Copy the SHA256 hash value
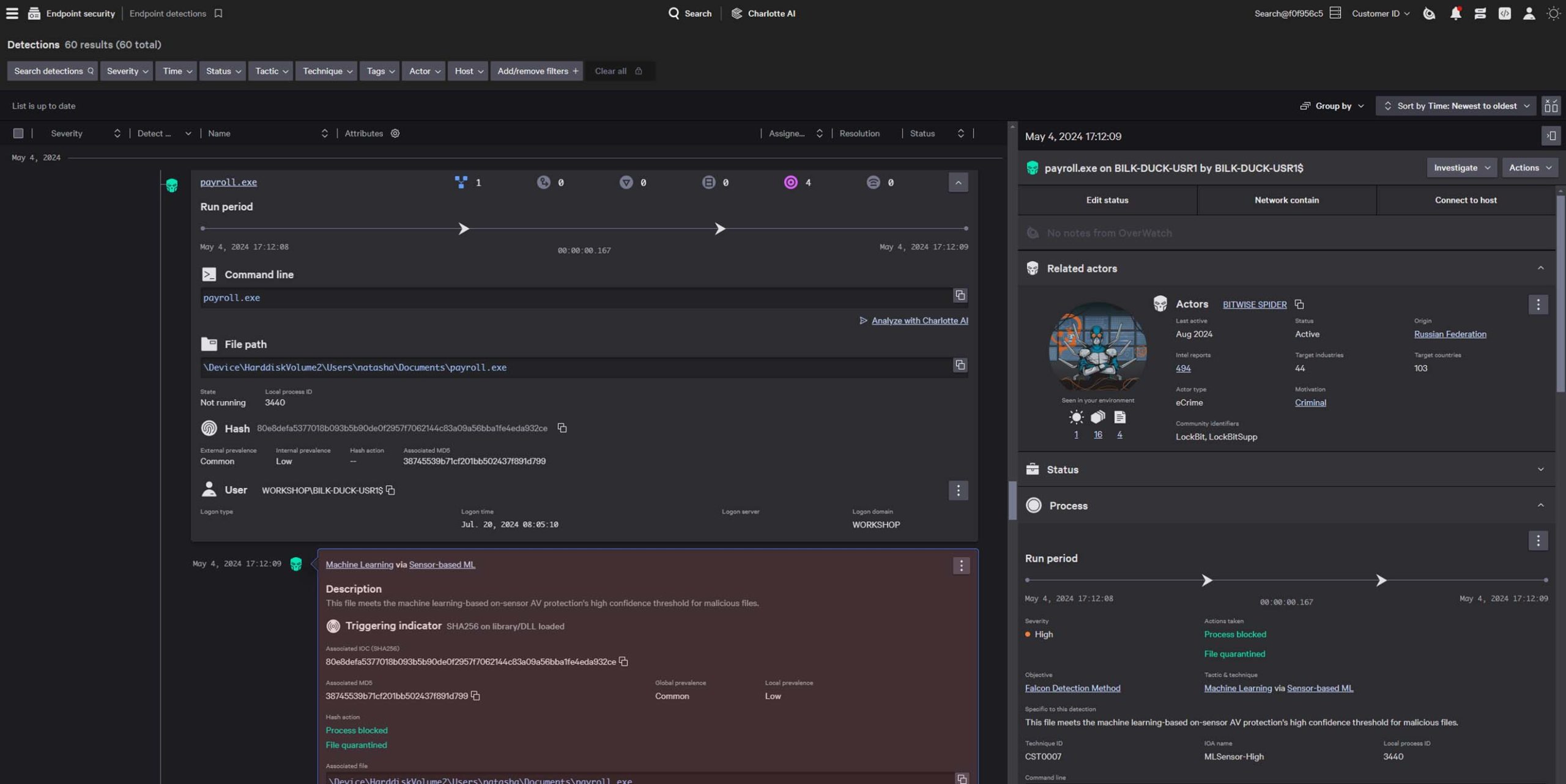The height and width of the screenshot is (784, 1566). [x=562, y=428]
